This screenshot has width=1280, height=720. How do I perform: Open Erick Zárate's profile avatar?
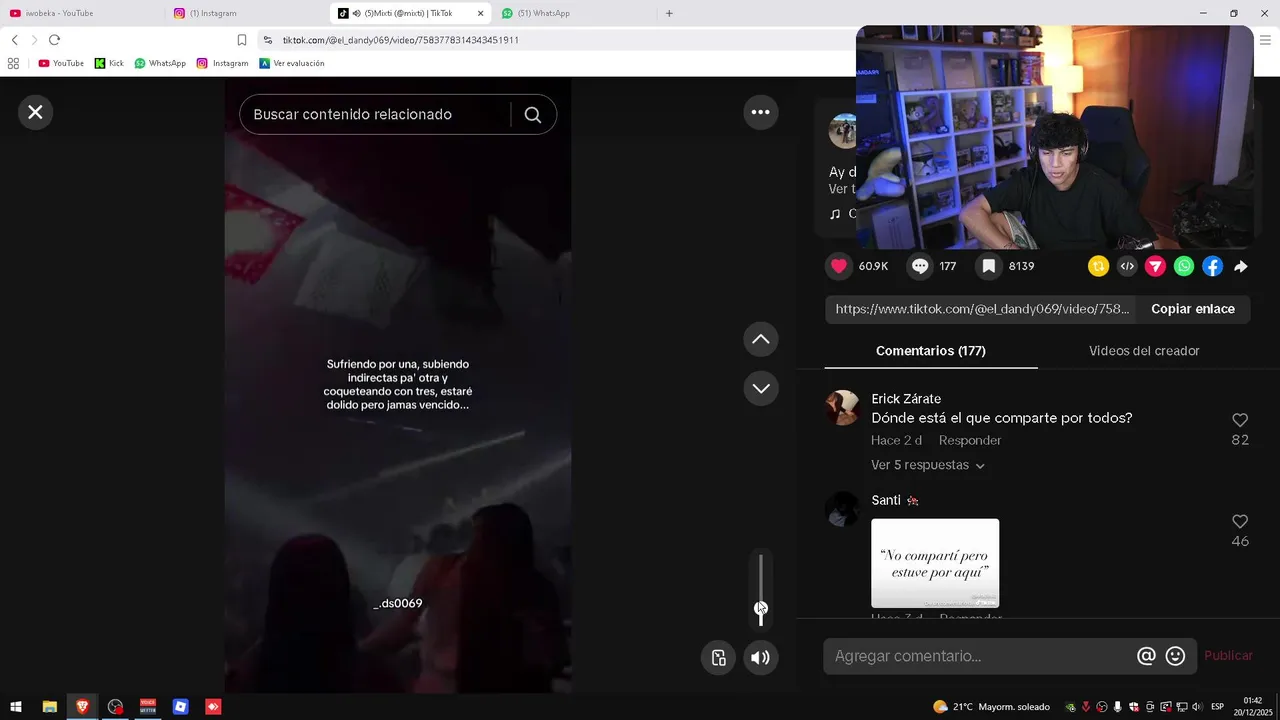click(x=842, y=408)
